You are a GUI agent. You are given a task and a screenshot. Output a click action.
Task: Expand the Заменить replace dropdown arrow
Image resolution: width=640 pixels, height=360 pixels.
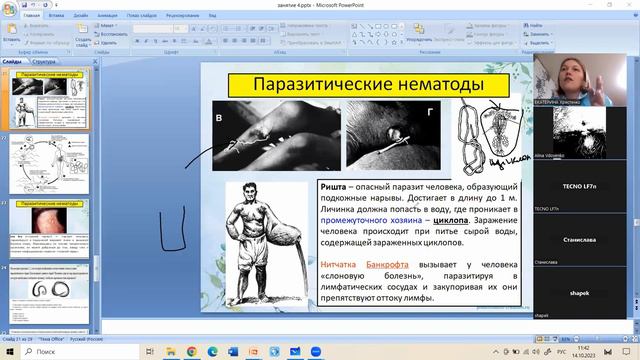[551, 34]
